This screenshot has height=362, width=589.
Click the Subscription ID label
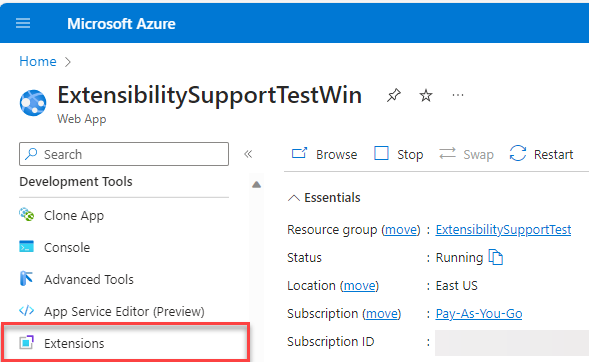click(x=331, y=342)
